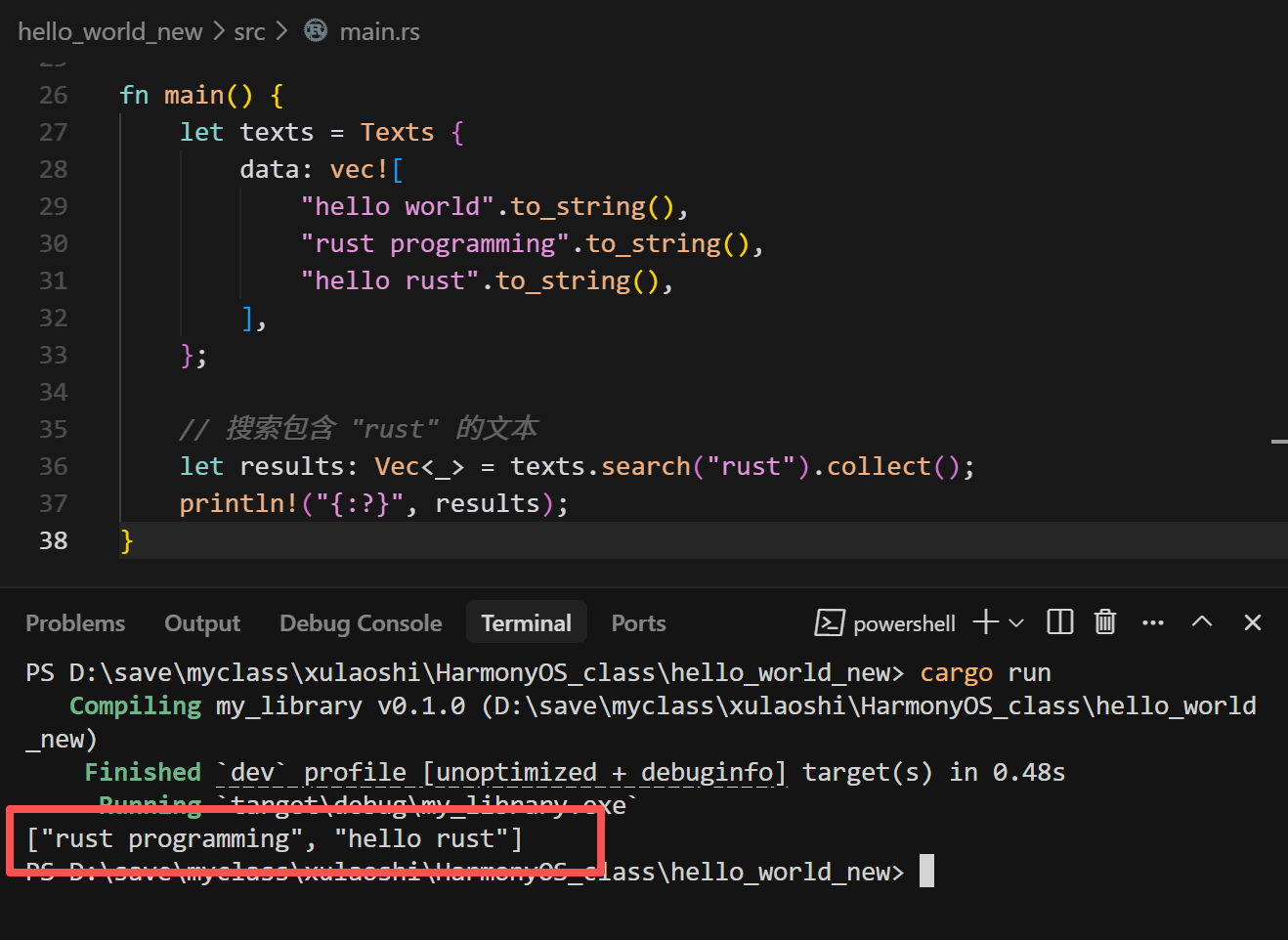Click the Texts struct name on line 27
The image size is (1288, 940).
[x=397, y=132]
